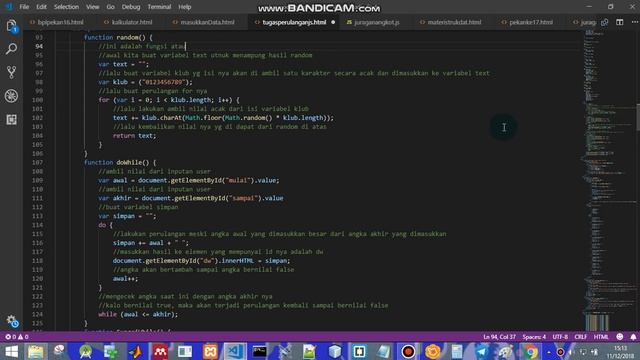Click 'awal++;' on line 120
Viewport: 640px width, 360px height.
pyautogui.click(x=125, y=278)
